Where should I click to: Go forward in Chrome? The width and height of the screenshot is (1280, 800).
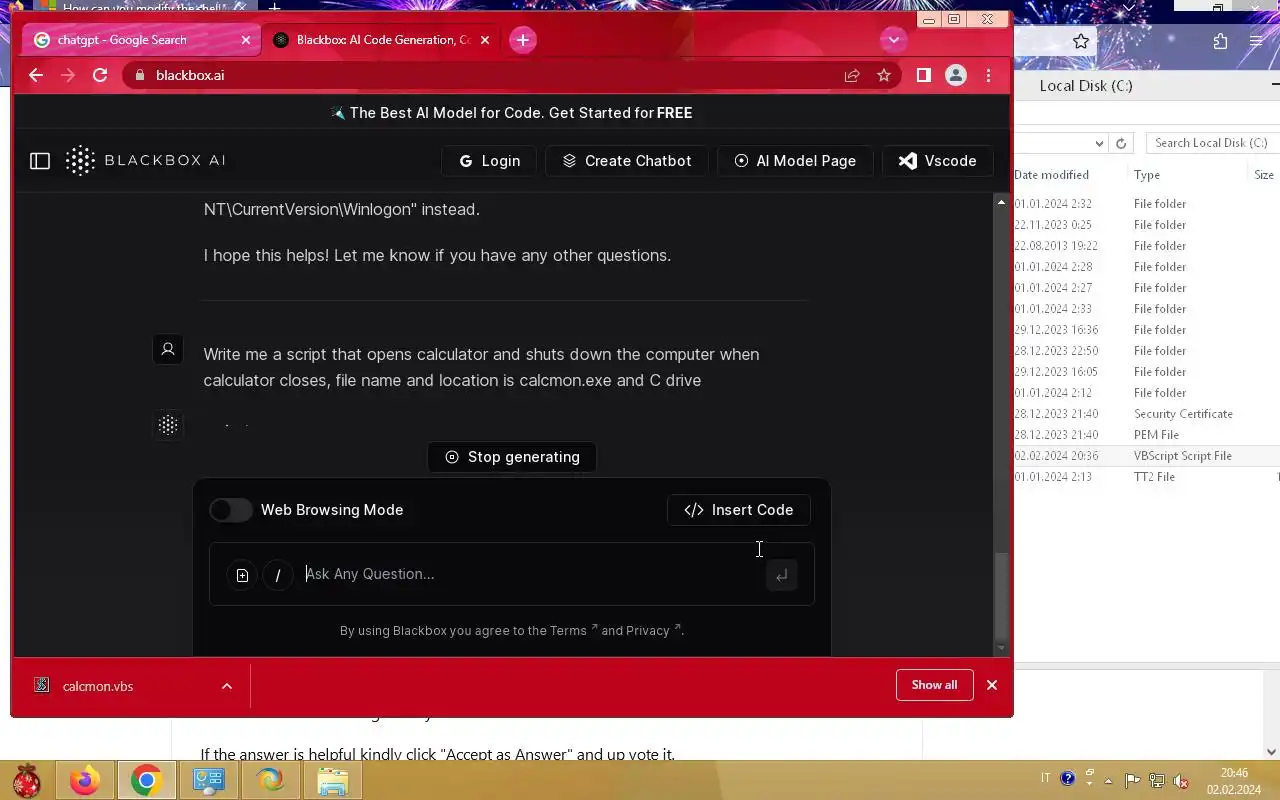[x=68, y=75]
